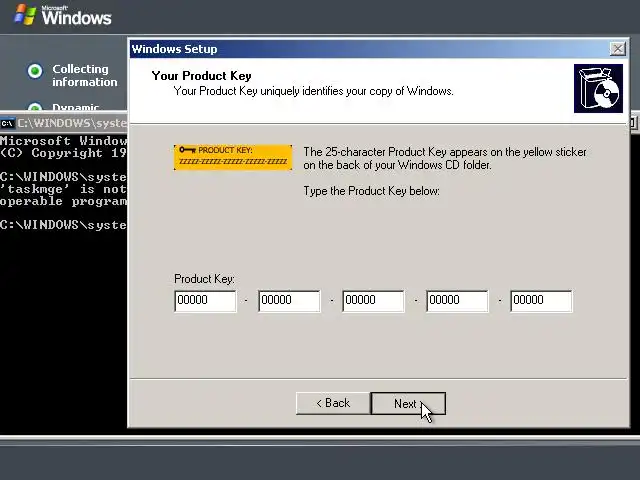Image resolution: width=640 pixels, height=480 pixels.
Task: Close the Windows Setup dialog
Action: click(618, 49)
